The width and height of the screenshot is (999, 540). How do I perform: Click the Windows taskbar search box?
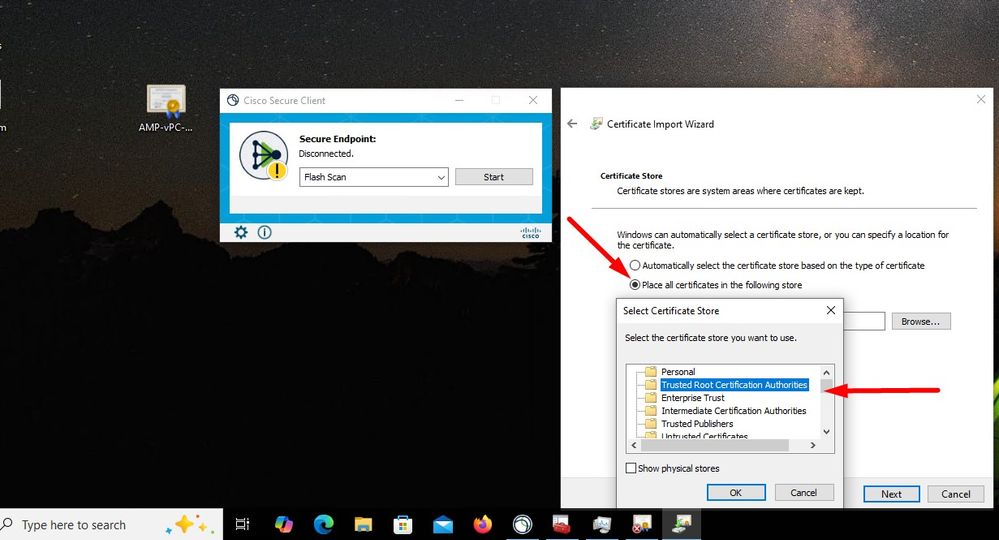pos(111,525)
